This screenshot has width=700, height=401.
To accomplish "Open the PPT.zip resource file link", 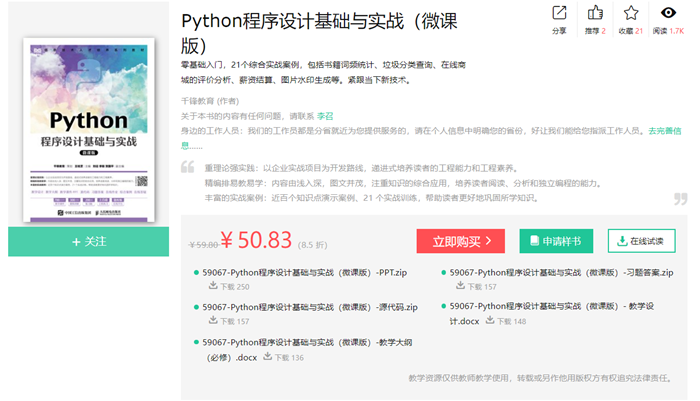I will (x=304, y=272).
